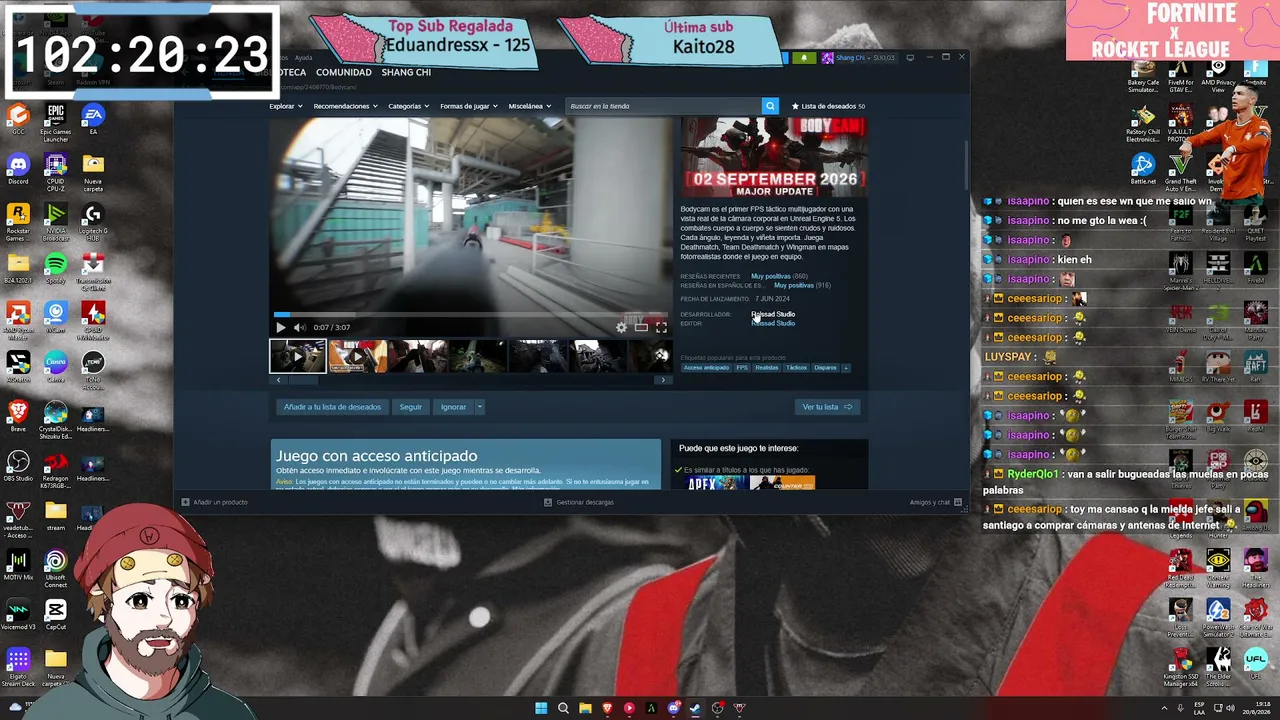Open the Categorías dropdown

(x=408, y=106)
